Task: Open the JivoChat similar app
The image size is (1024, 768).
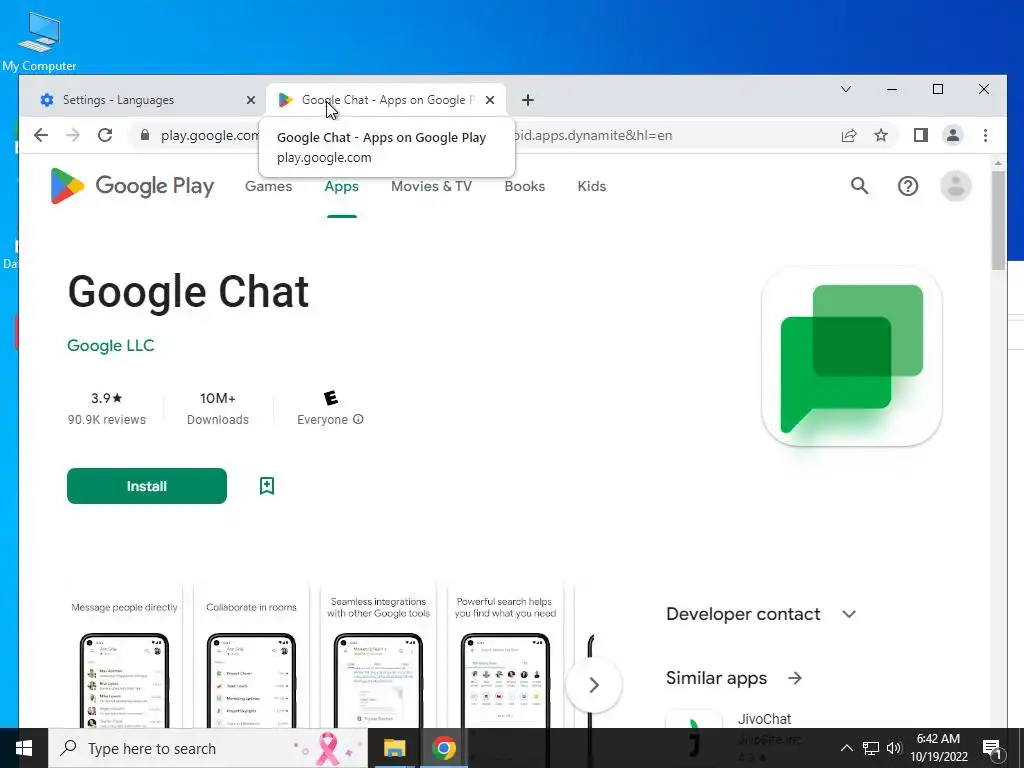Action: pyautogui.click(x=764, y=719)
